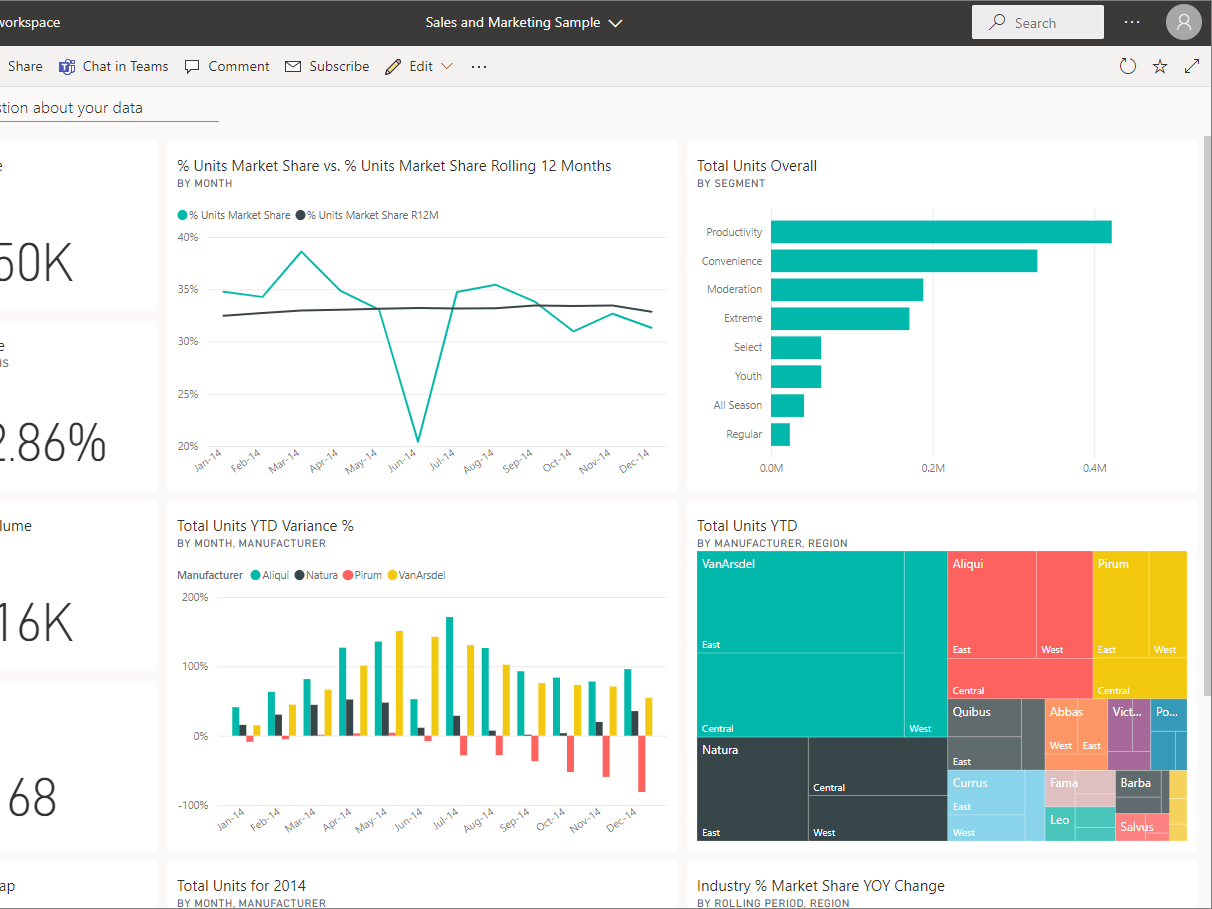This screenshot has height=909, width=1212.
Task: Click % Units Market Share legend marker
Action: click(182, 215)
